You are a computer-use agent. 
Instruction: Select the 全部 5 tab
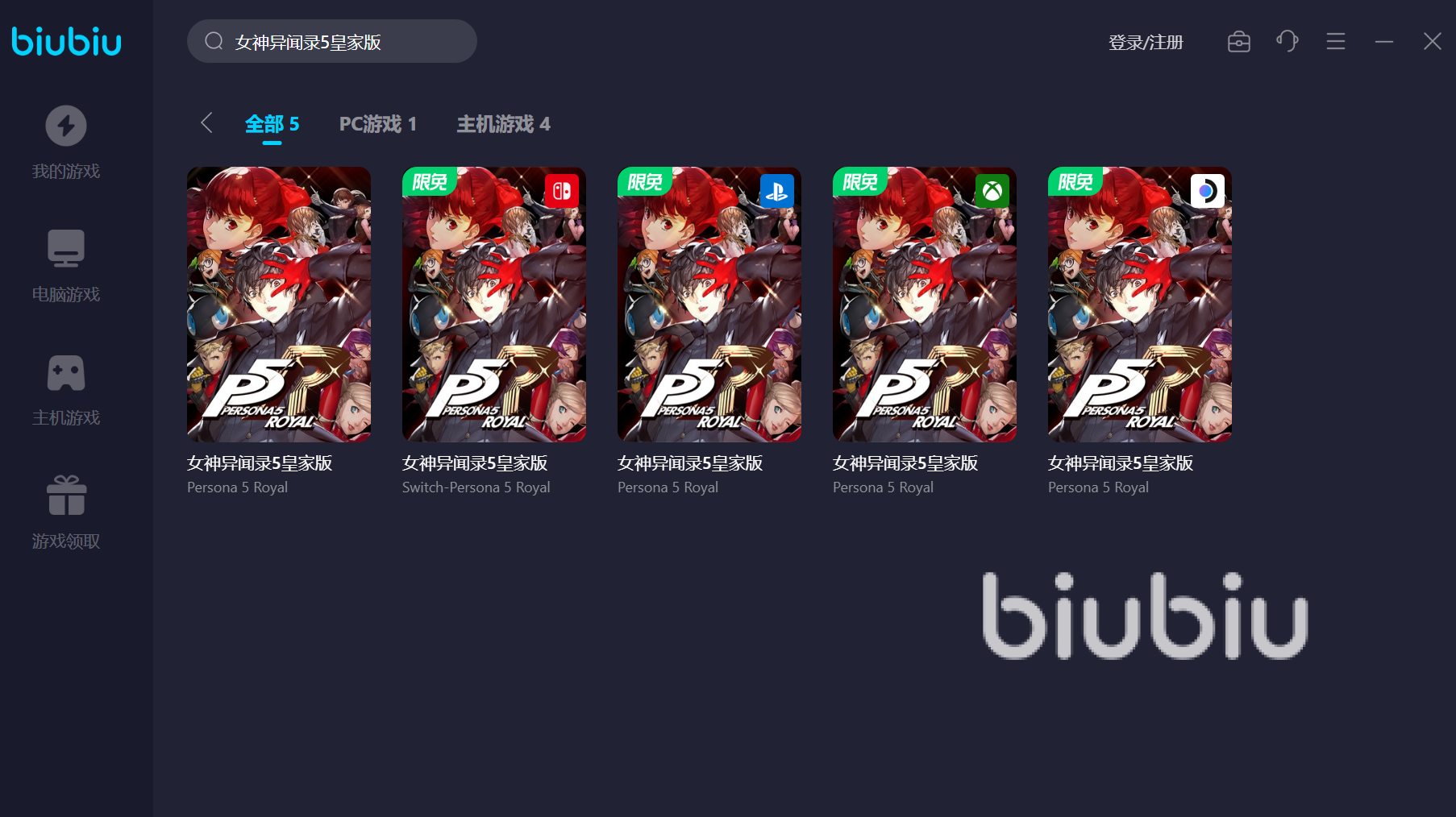[x=272, y=124]
